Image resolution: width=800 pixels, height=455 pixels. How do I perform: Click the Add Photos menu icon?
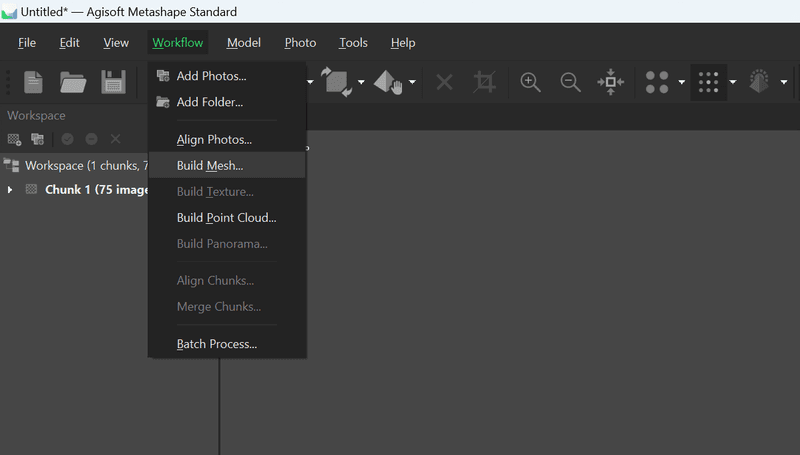tap(163, 76)
